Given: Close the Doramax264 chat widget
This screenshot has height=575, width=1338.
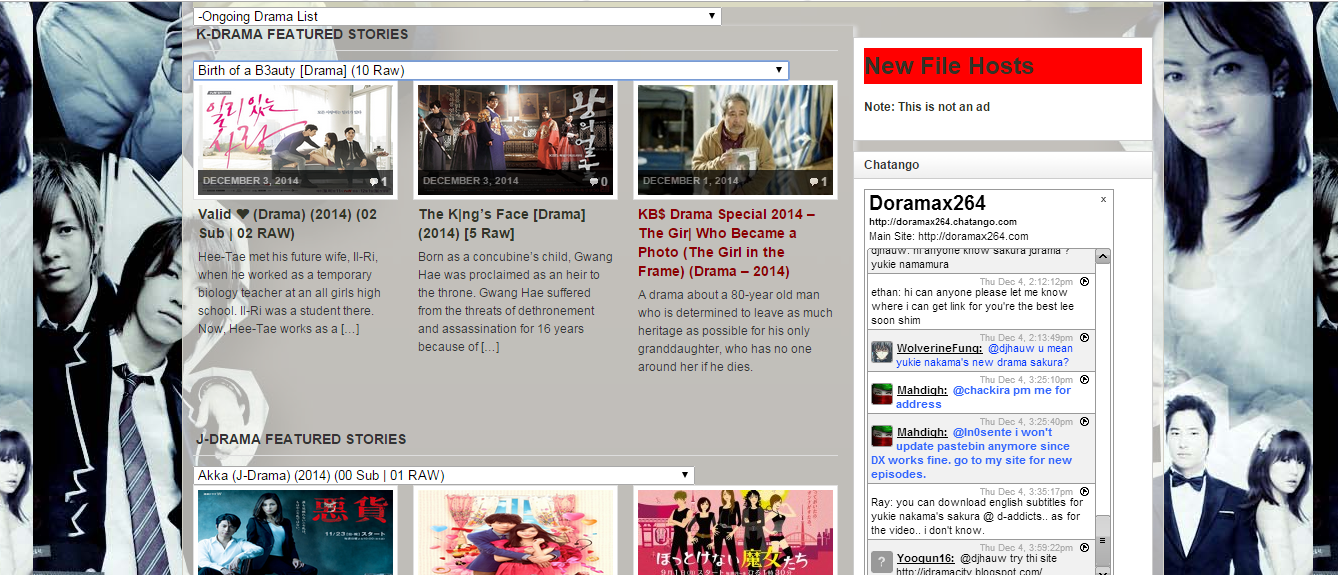Looking at the screenshot, I should [1103, 199].
